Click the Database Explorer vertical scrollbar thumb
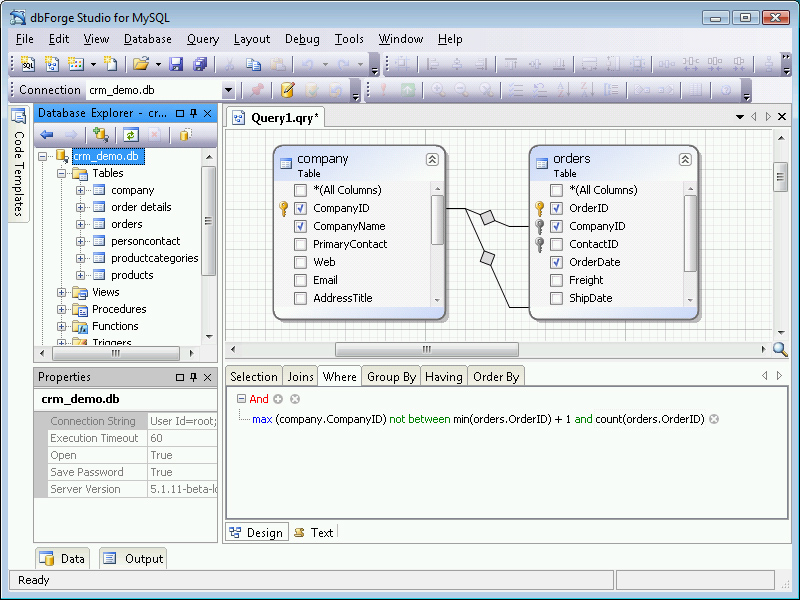Viewport: 800px width, 600px height. pos(208,221)
